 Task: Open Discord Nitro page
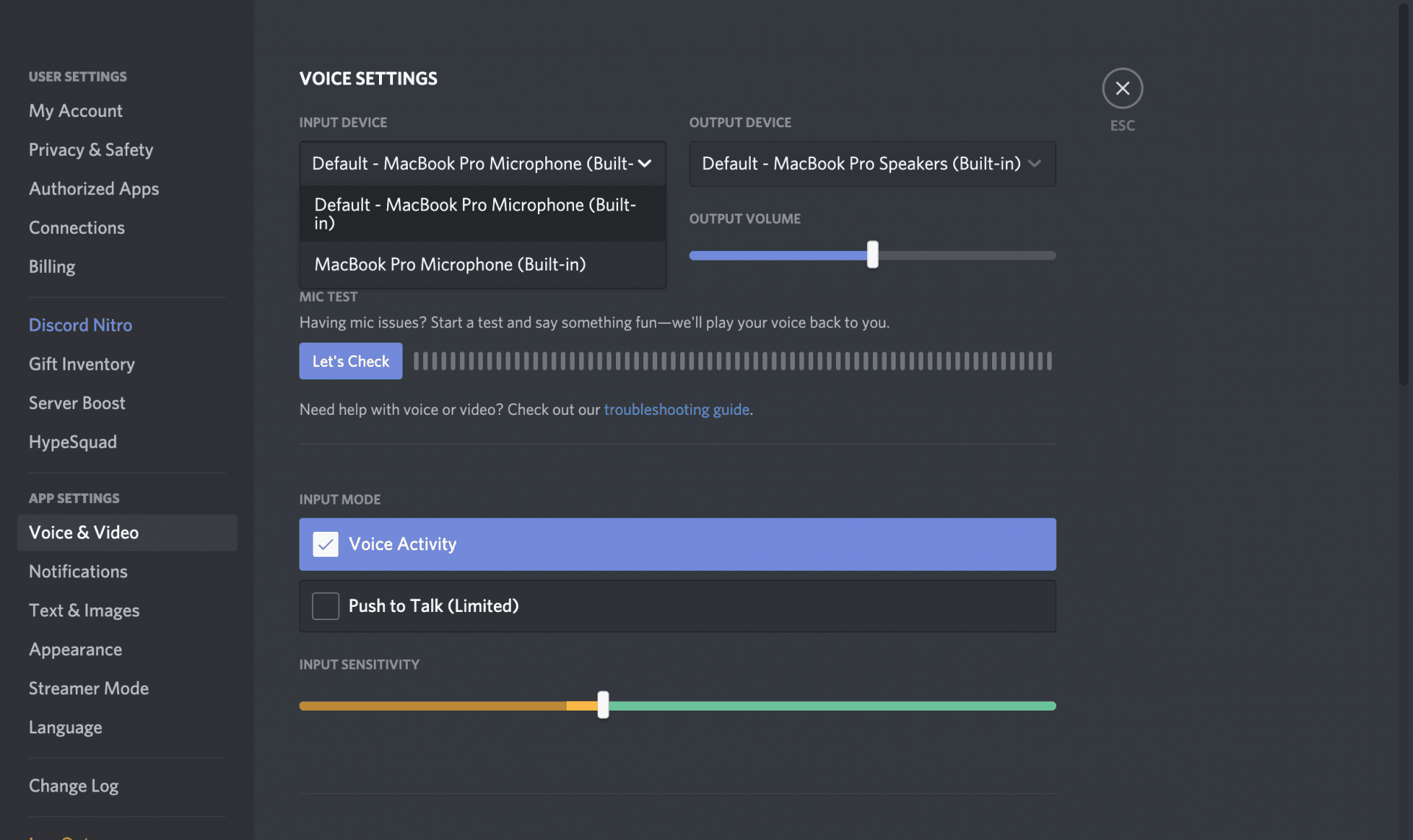(80, 325)
